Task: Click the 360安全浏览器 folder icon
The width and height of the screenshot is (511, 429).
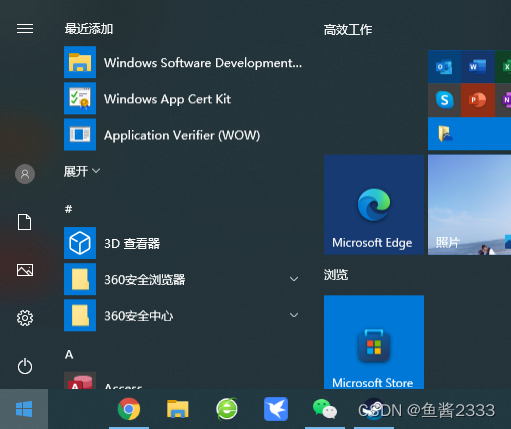Action: click(80, 279)
